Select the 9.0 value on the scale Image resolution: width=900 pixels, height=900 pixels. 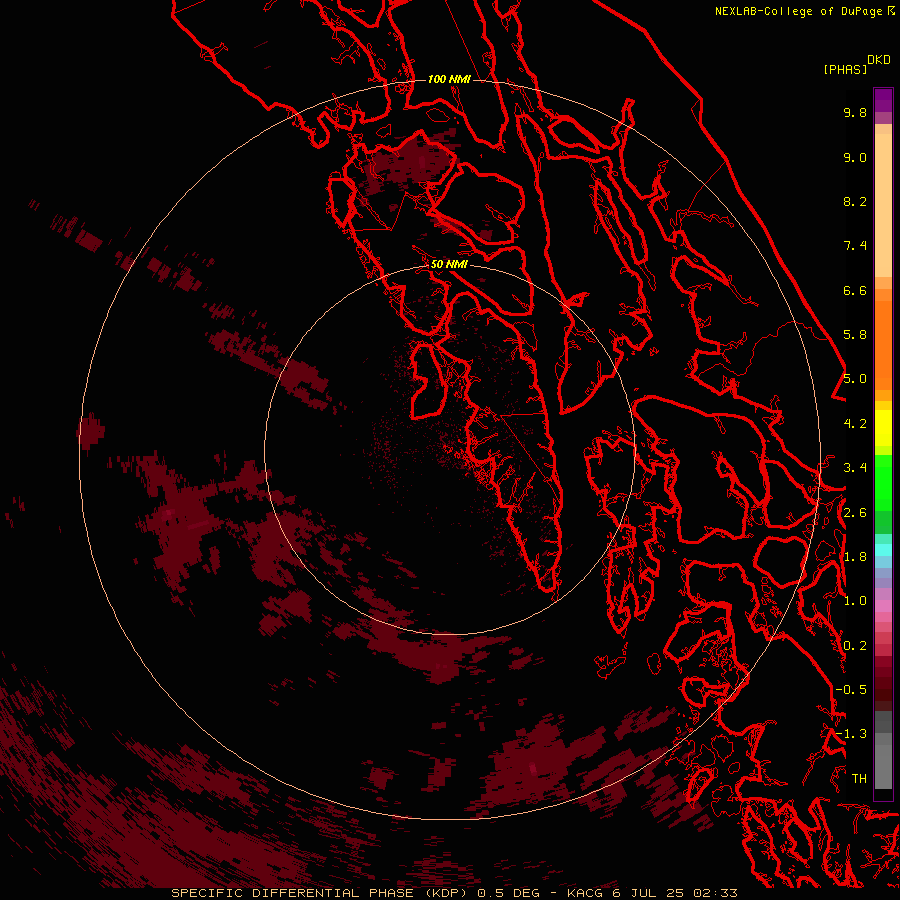855,157
